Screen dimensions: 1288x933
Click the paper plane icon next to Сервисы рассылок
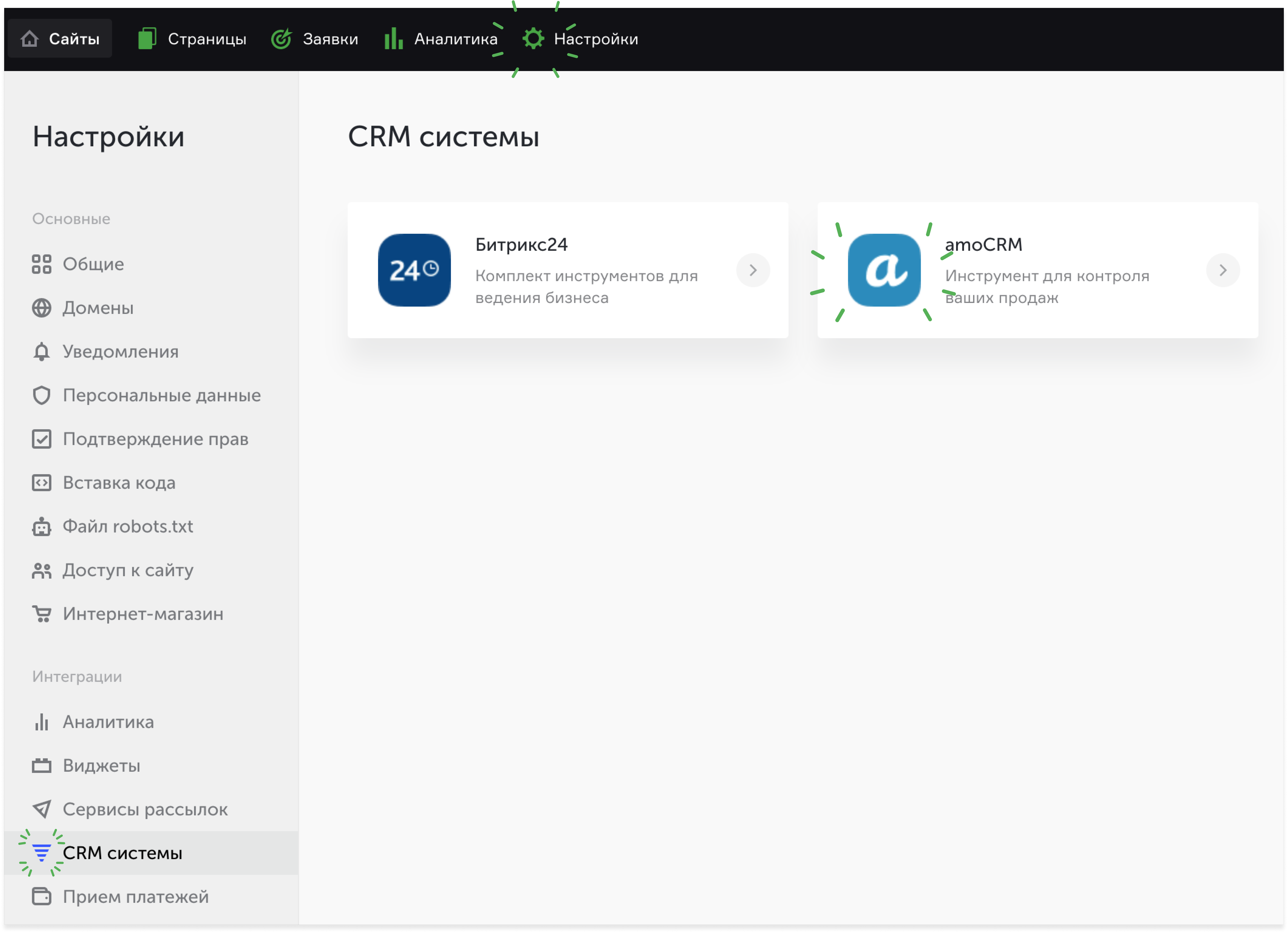(x=41, y=809)
